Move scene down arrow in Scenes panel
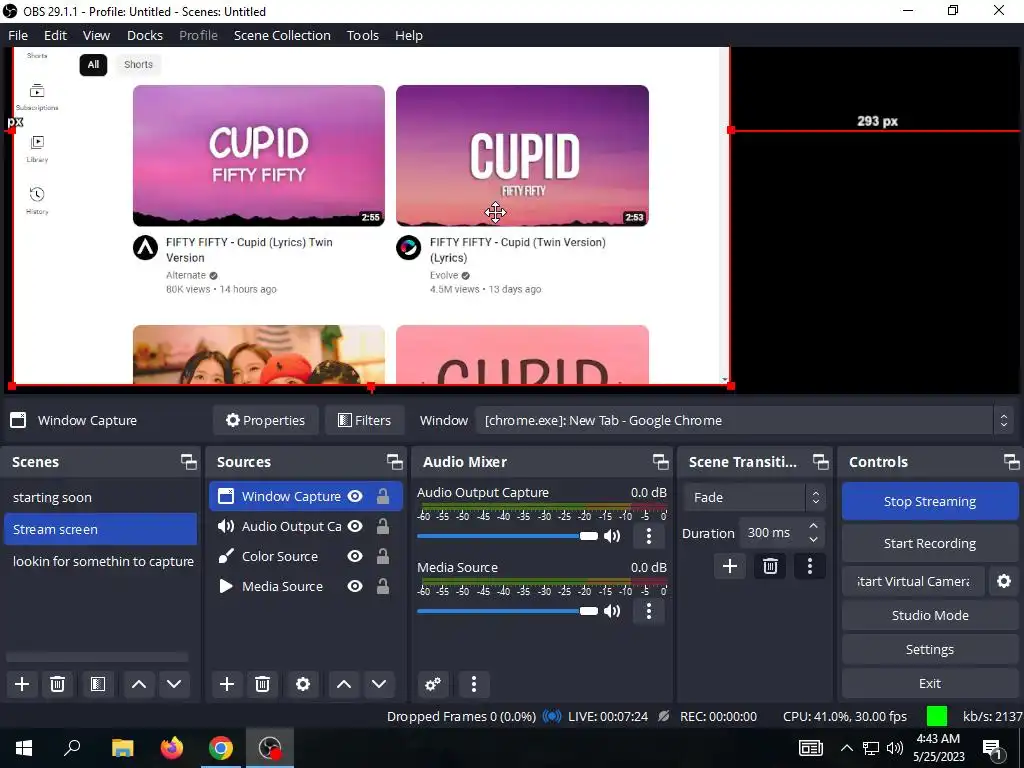 174,684
